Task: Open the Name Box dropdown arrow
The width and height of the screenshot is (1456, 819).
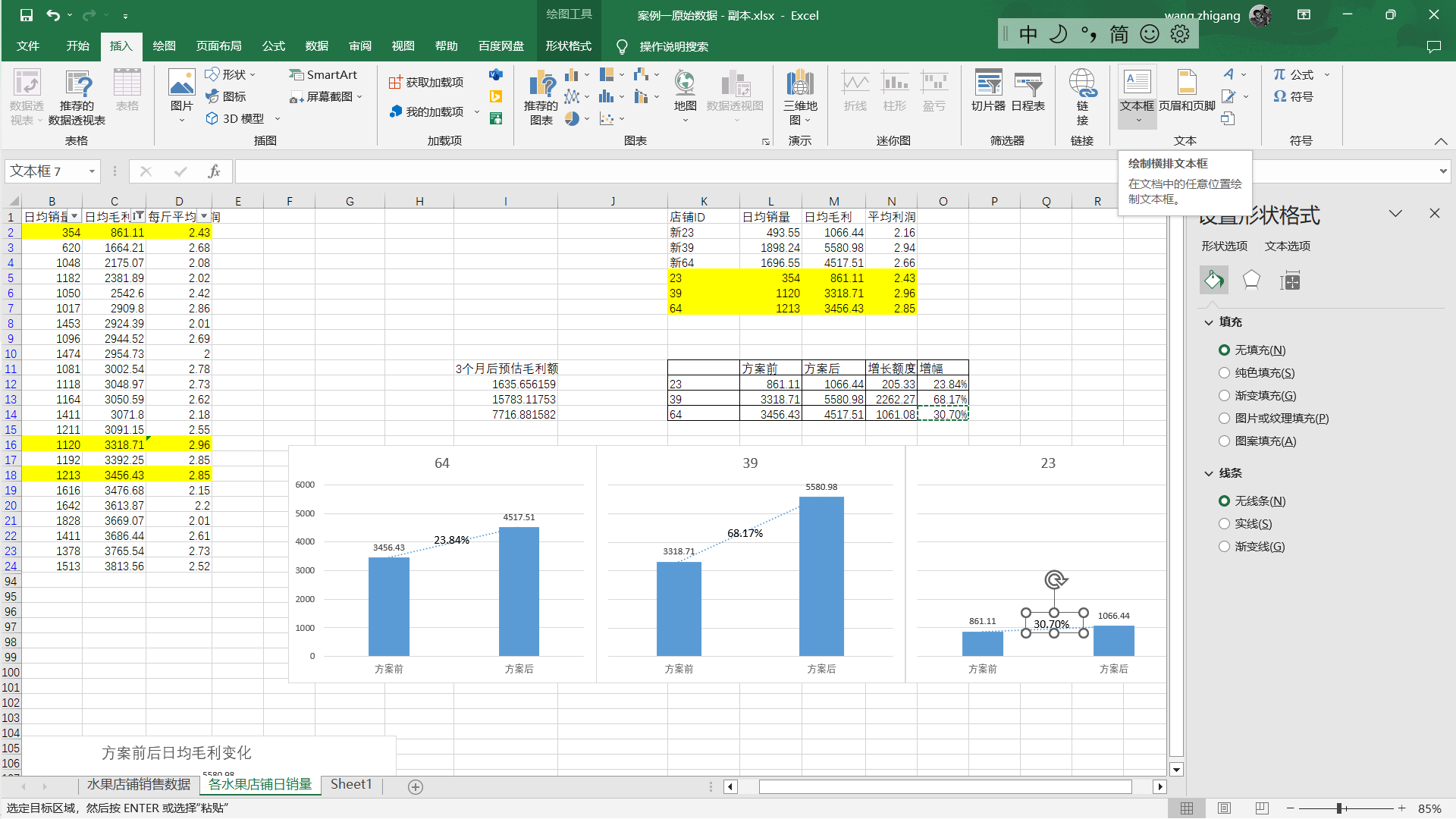Action: (92, 171)
